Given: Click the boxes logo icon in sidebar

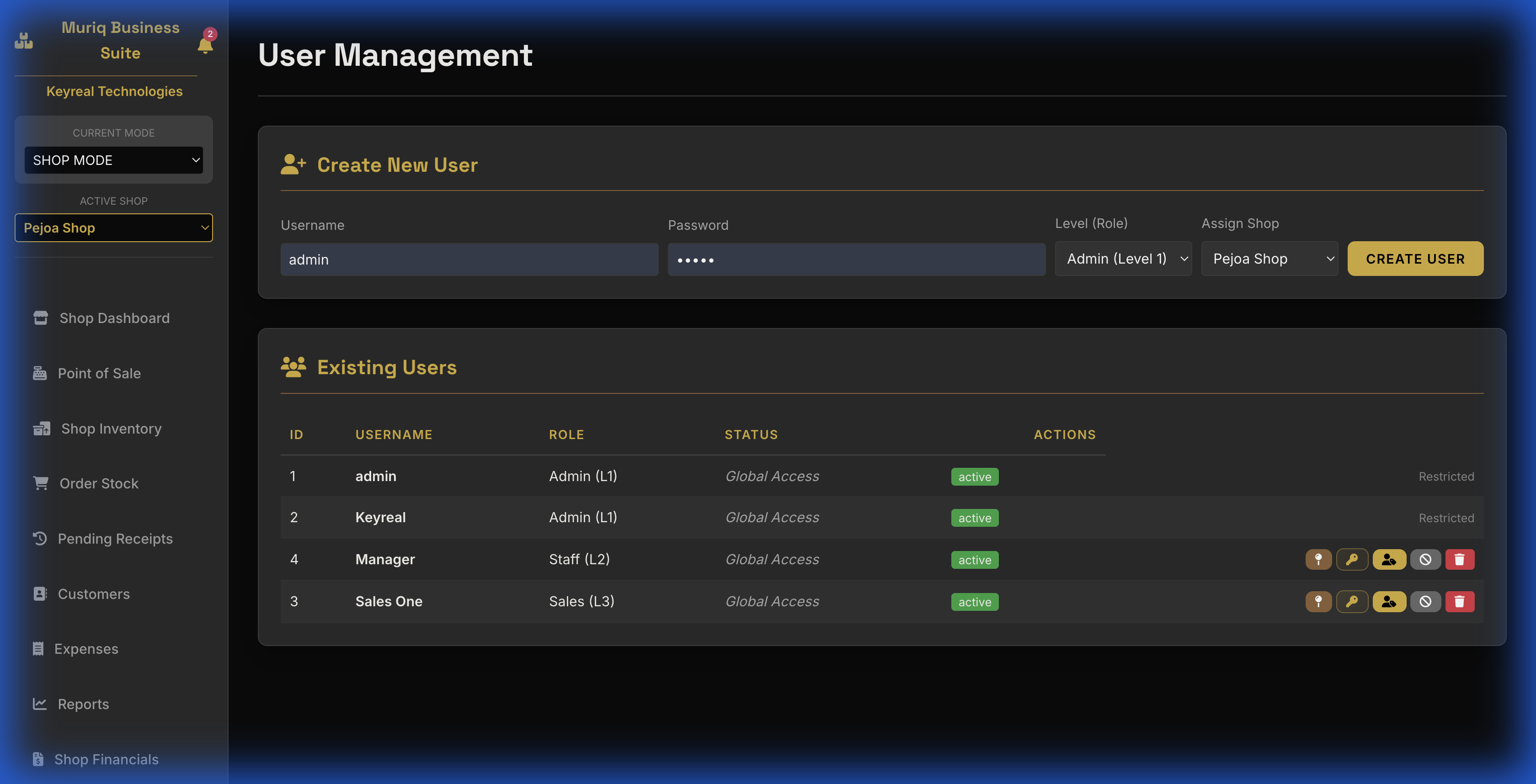Looking at the screenshot, I should [24, 41].
